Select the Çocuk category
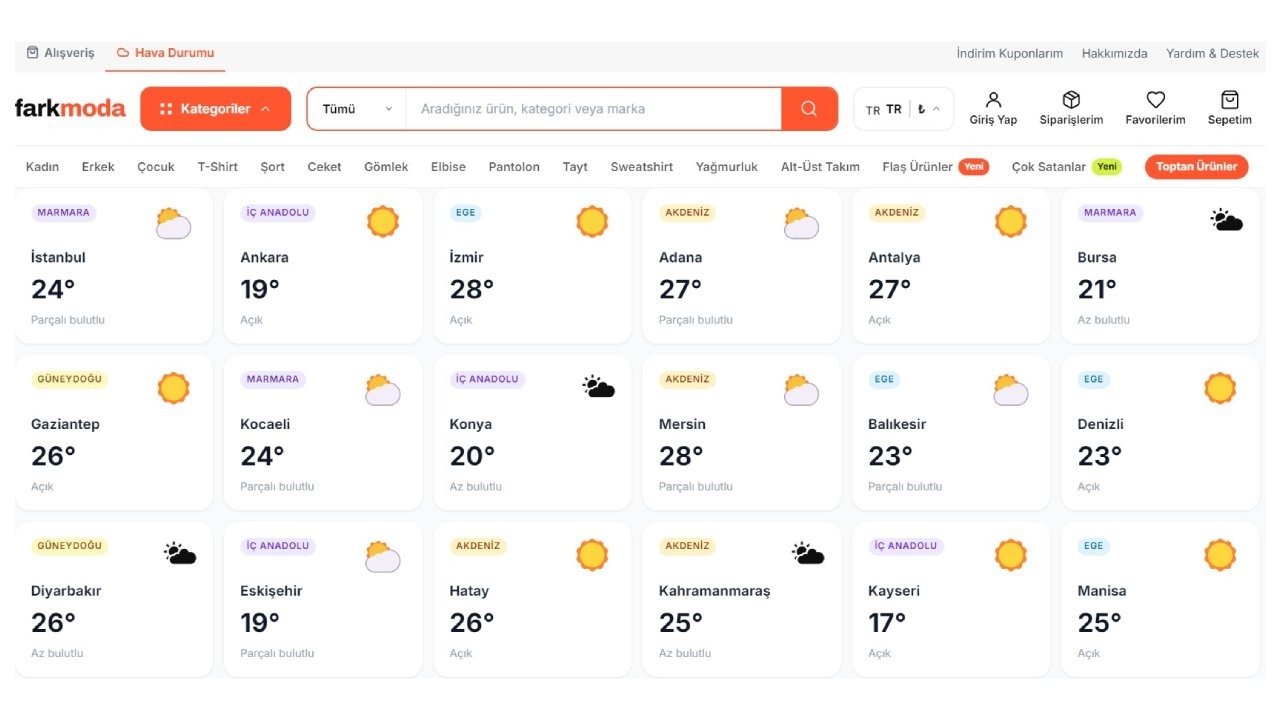The width and height of the screenshot is (1280, 720). click(156, 167)
